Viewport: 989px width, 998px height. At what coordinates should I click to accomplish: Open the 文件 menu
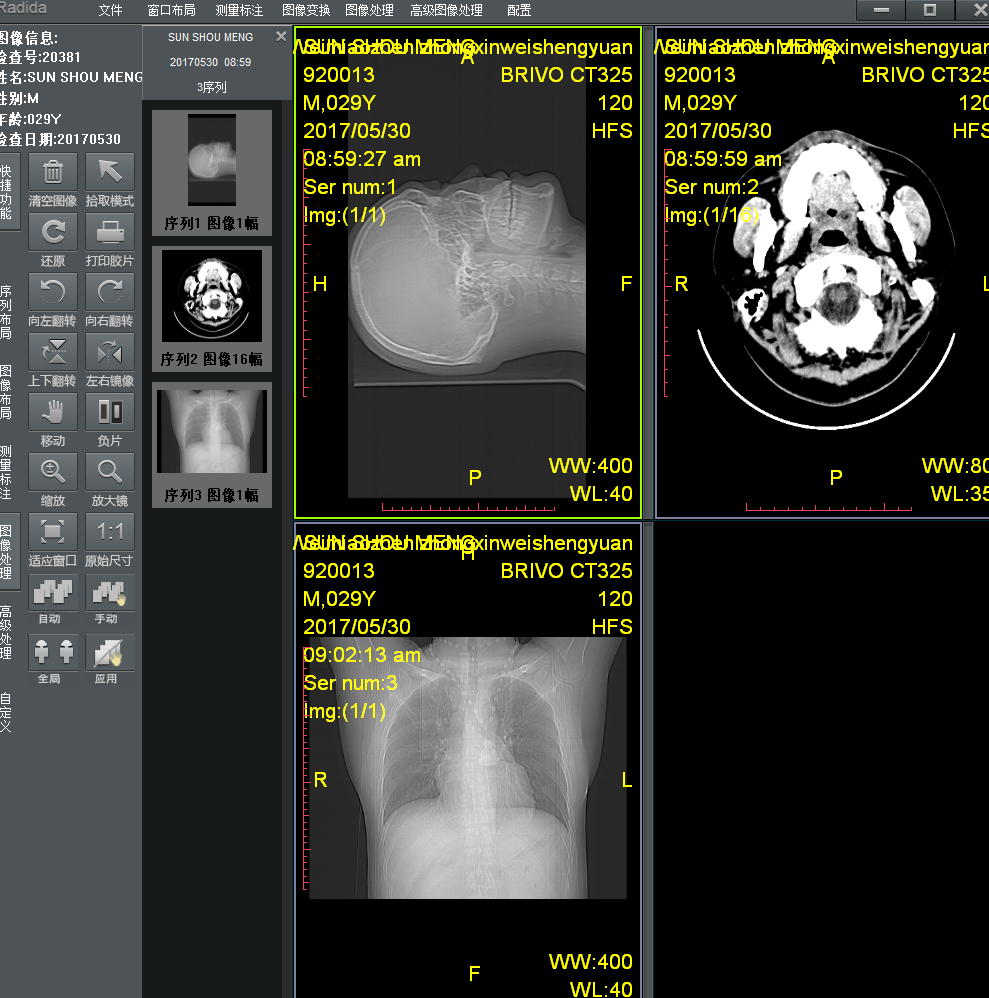coord(111,10)
